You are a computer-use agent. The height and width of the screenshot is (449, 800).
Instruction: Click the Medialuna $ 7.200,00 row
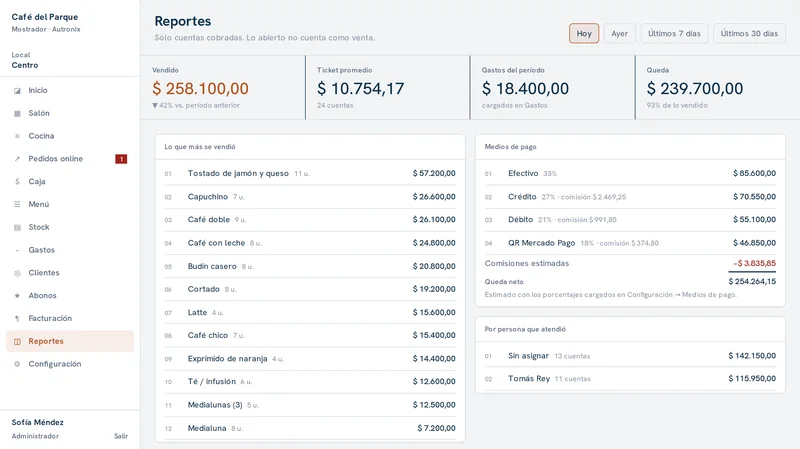(310, 428)
